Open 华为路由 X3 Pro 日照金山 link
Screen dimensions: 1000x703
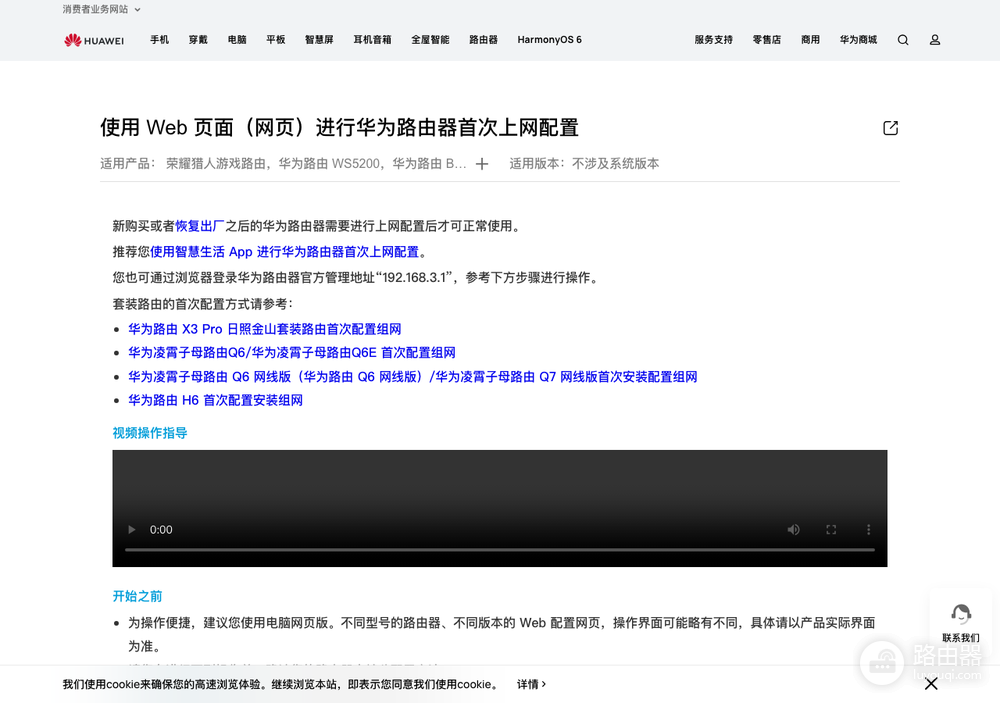click(x=265, y=329)
